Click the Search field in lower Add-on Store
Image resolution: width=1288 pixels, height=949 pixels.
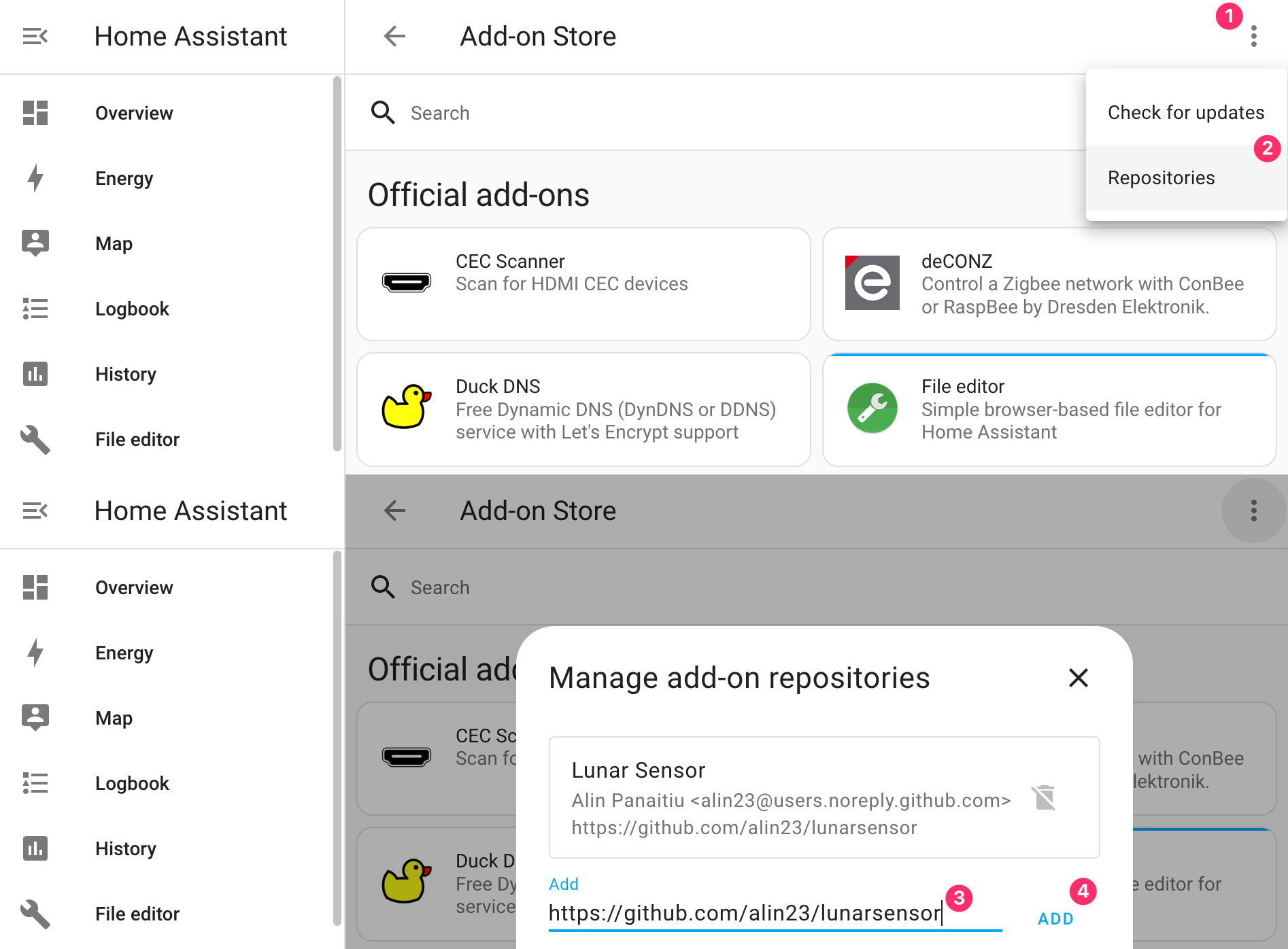pyautogui.click(x=816, y=587)
